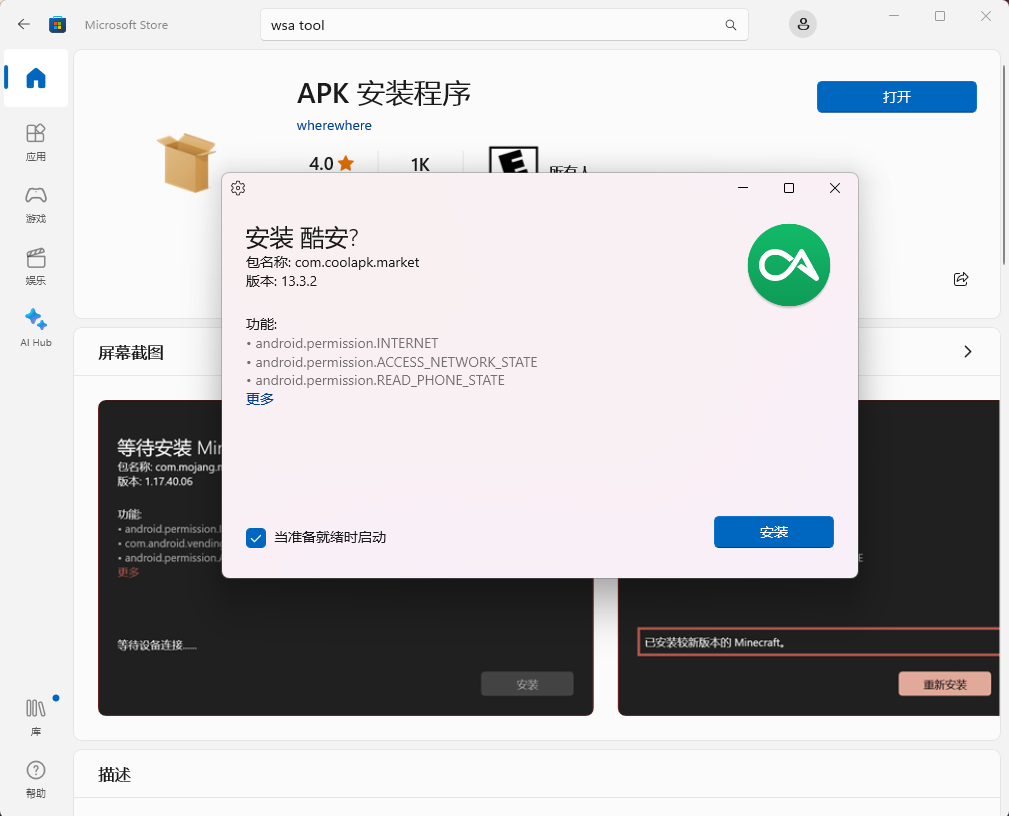The image size is (1009, 816).
Task: Click the Coolapk green app icon
Action: [x=788, y=265]
